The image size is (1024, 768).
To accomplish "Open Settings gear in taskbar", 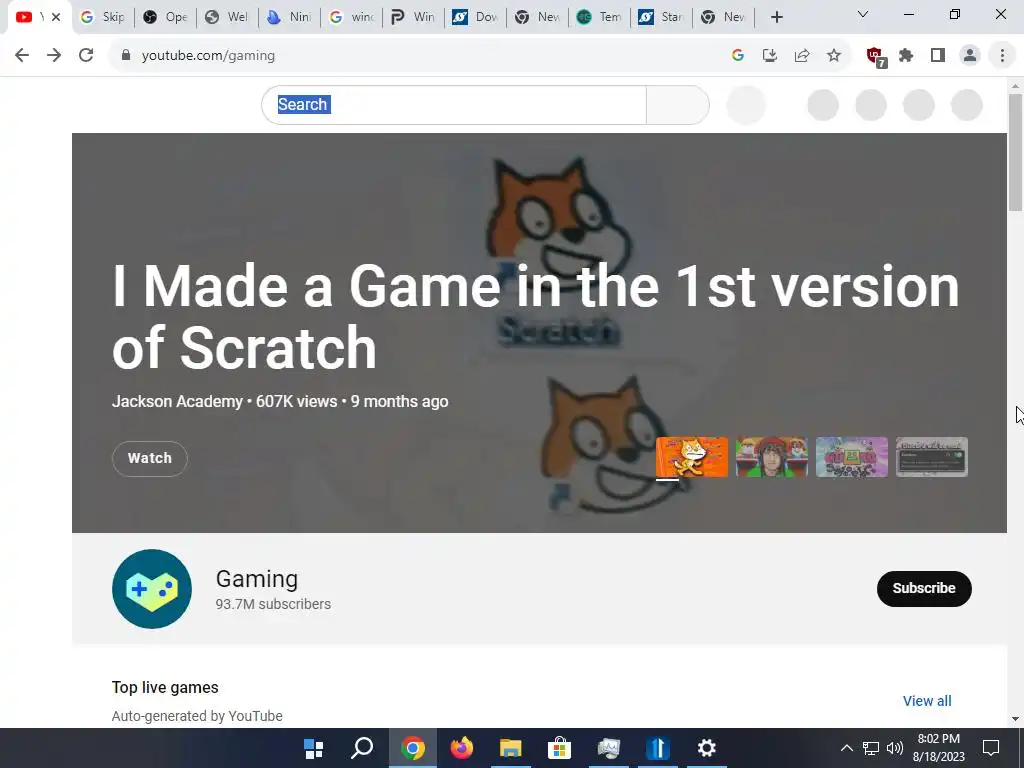I will (707, 748).
